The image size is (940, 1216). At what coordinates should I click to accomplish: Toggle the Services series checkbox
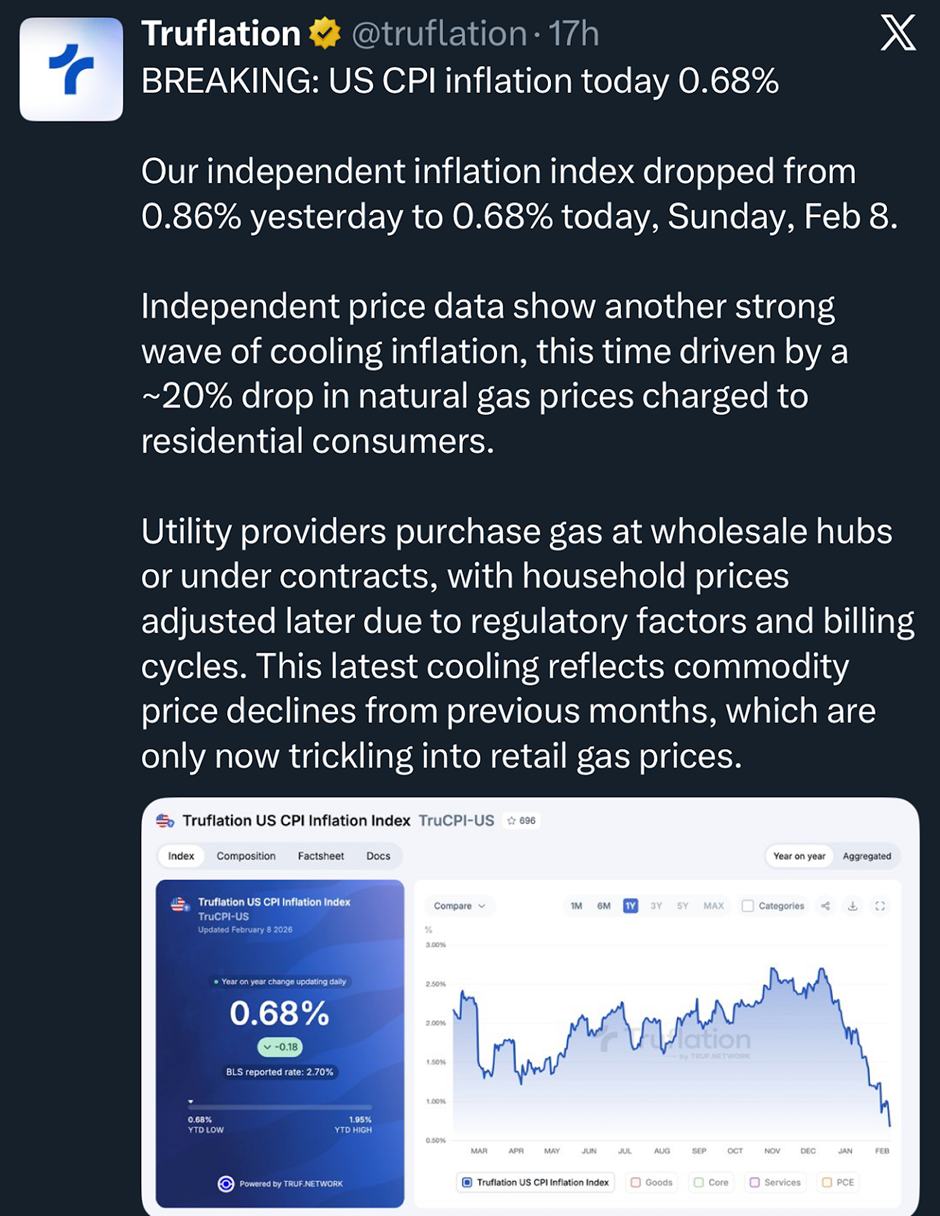(x=754, y=1182)
